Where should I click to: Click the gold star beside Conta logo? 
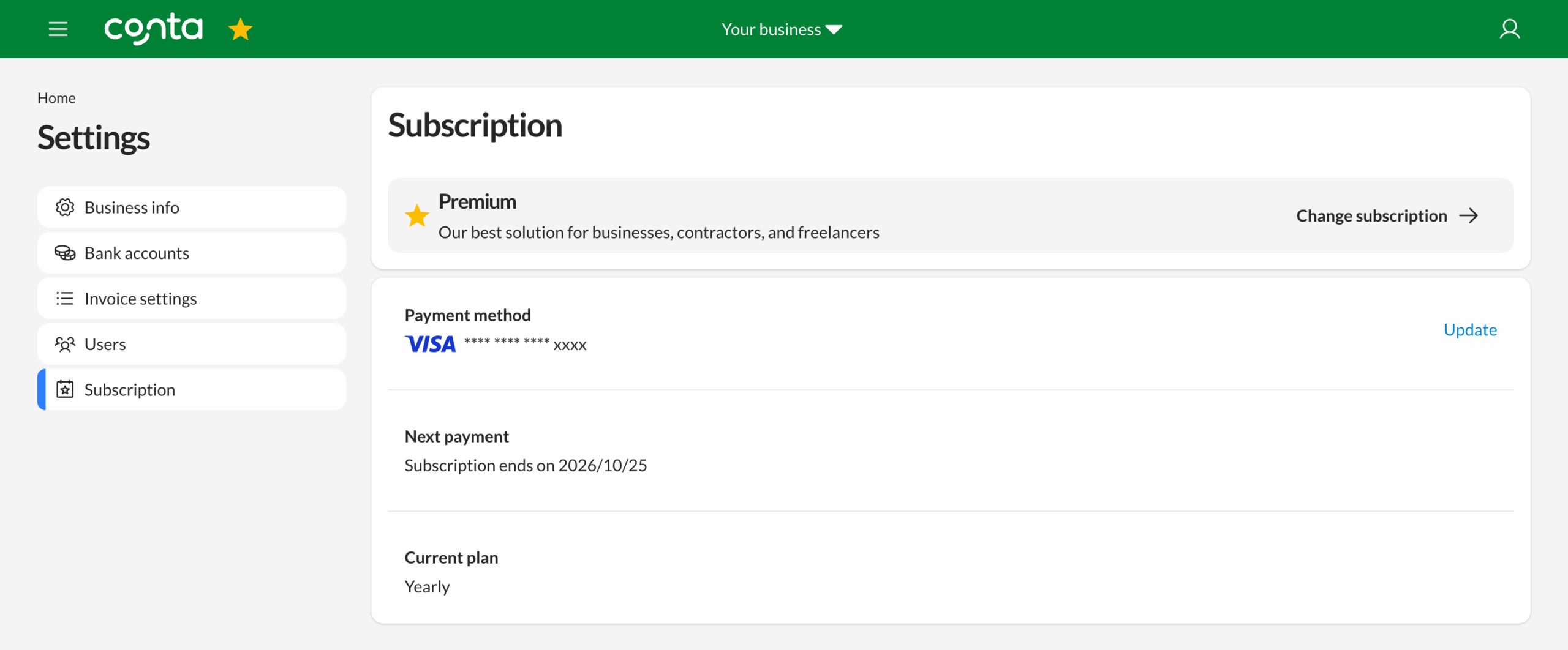240,29
